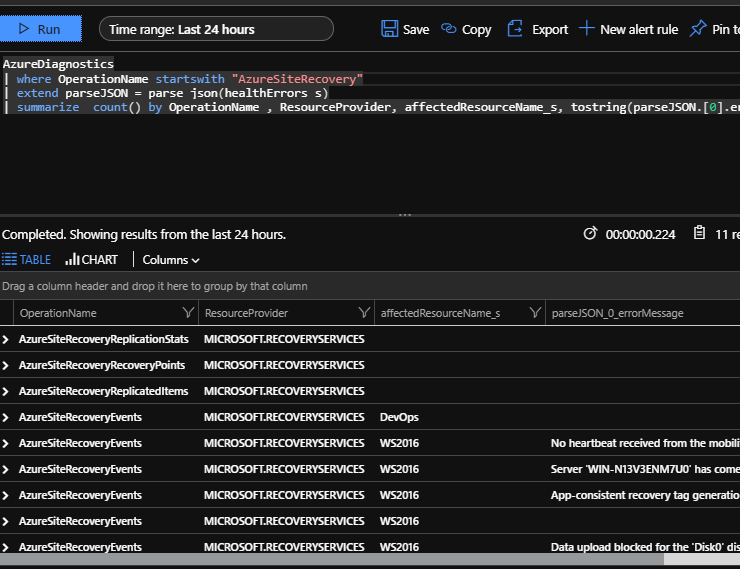Click the Pin to dashboard pin icon
The height and width of the screenshot is (569, 740).
[698, 28]
